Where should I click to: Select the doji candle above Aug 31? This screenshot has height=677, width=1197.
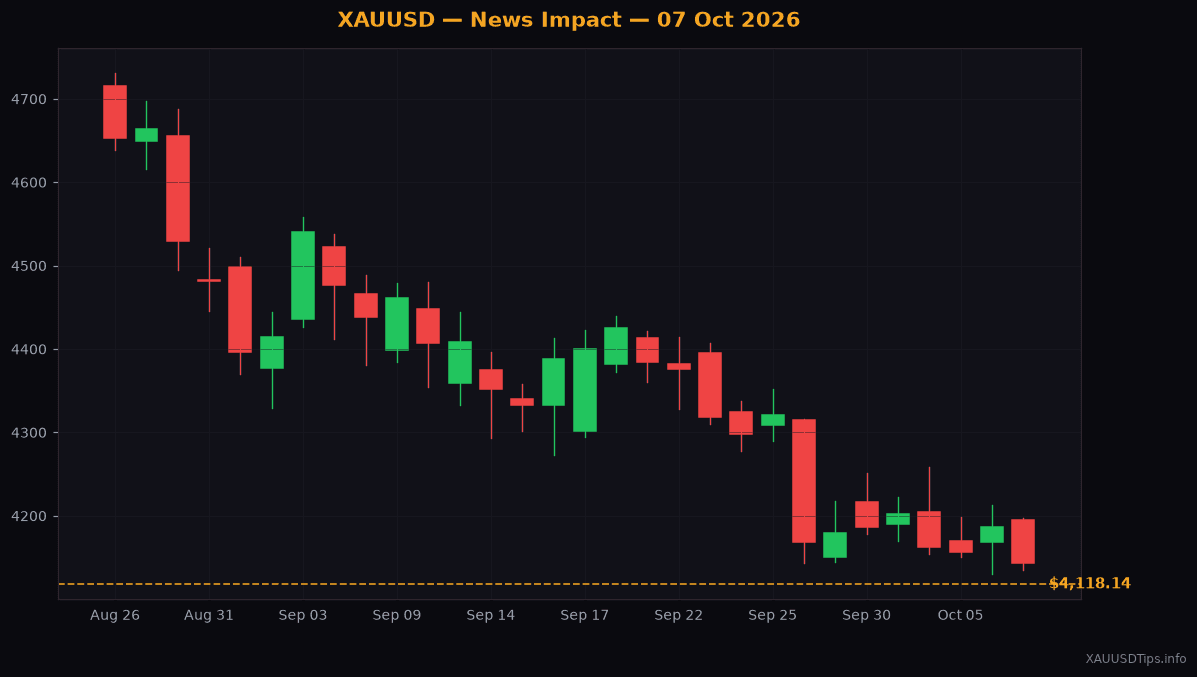tap(209, 280)
